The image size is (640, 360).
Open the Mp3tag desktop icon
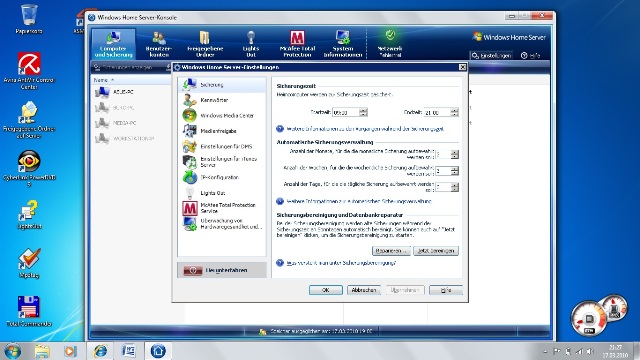(x=29, y=264)
